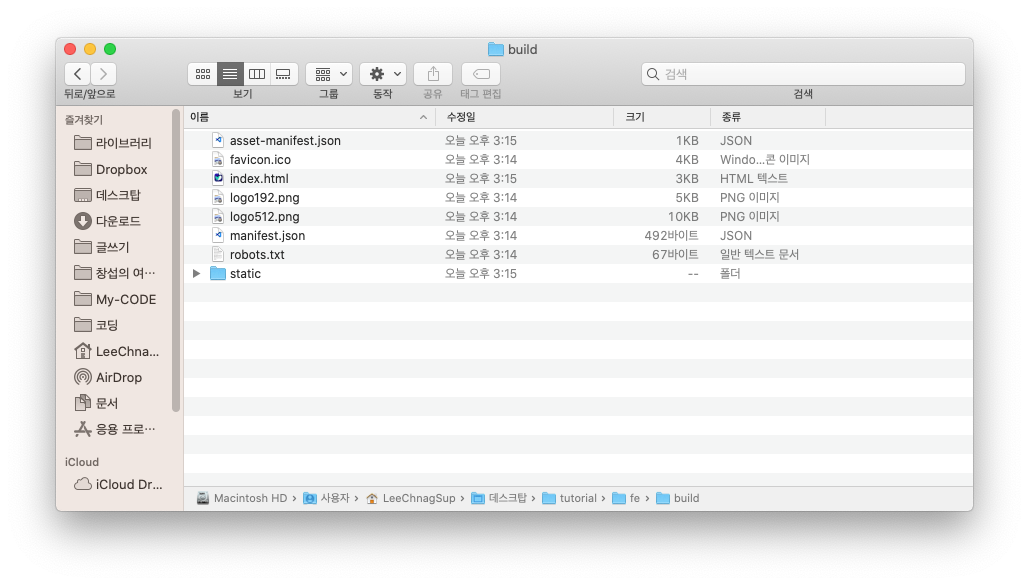
Task: Open My-CODE in the sidebar
Action: (x=116, y=299)
